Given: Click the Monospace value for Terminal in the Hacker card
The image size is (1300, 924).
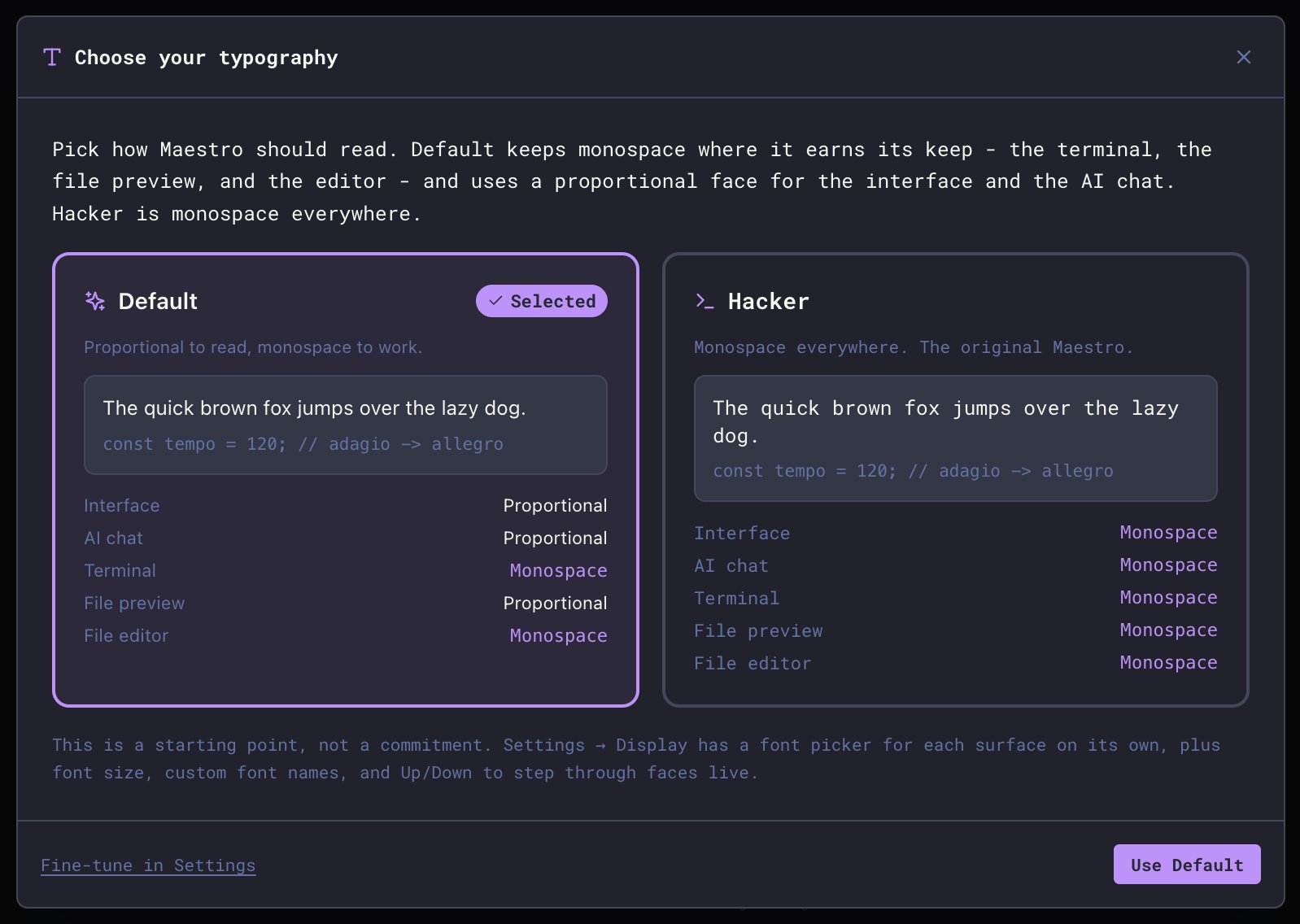Looking at the screenshot, I should [x=1168, y=598].
